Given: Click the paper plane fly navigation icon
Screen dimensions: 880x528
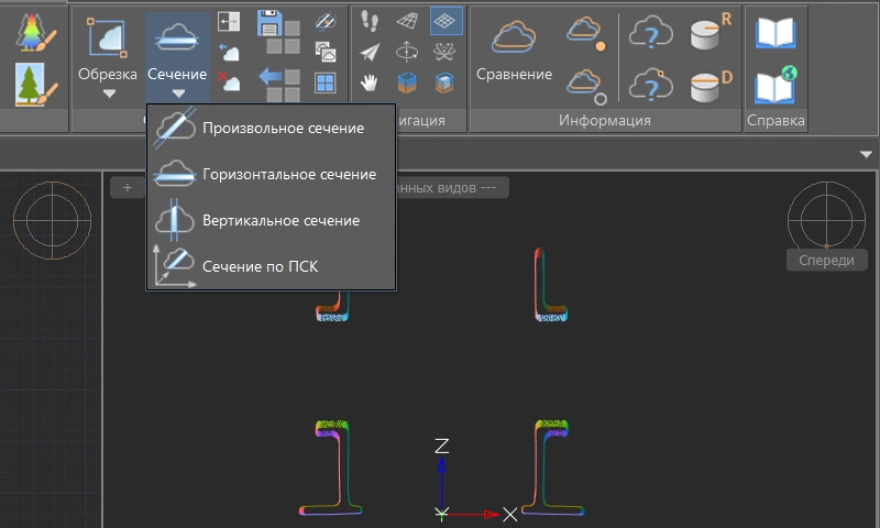Looking at the screenshot, I should coord(370,52).
